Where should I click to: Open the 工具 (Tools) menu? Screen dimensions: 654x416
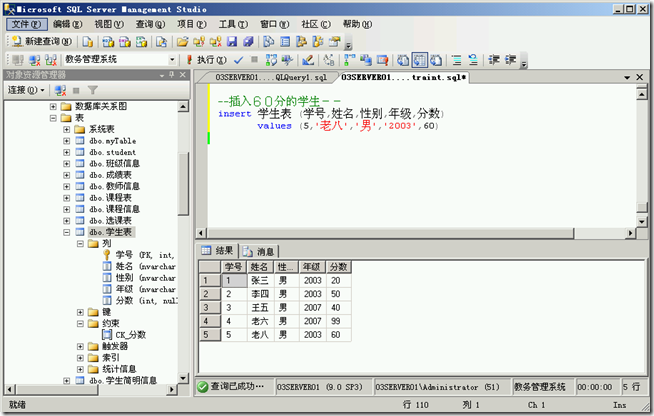tap(233, 24)
